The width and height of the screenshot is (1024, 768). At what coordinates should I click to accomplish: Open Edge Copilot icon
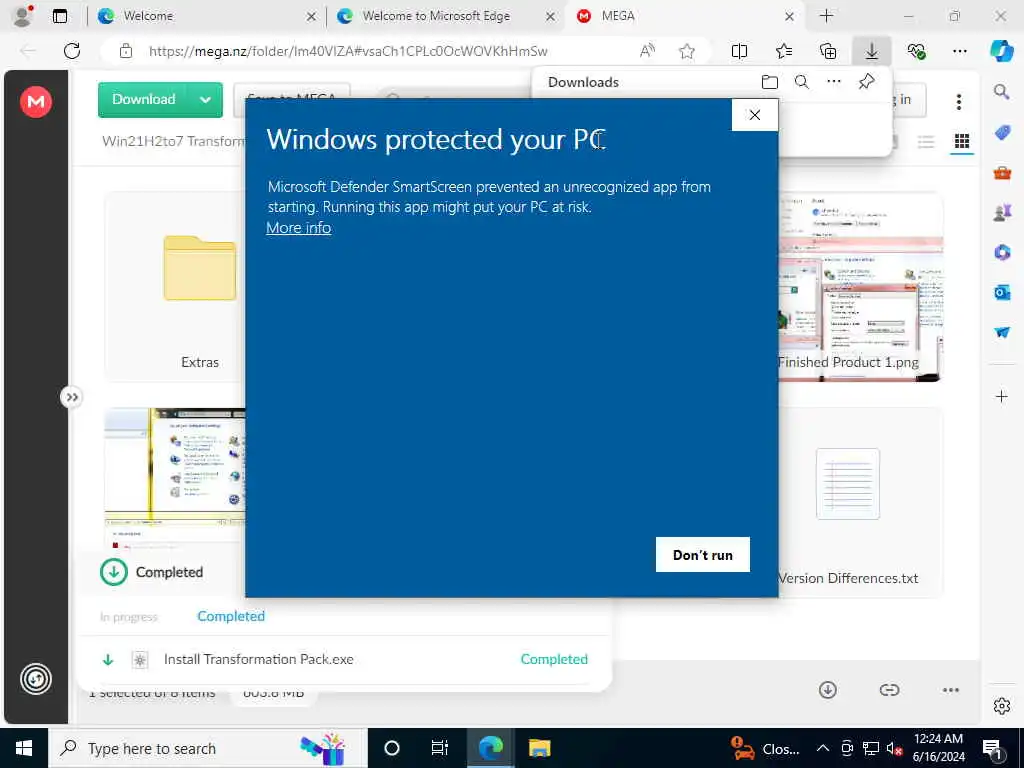[x=1001, y=51]
